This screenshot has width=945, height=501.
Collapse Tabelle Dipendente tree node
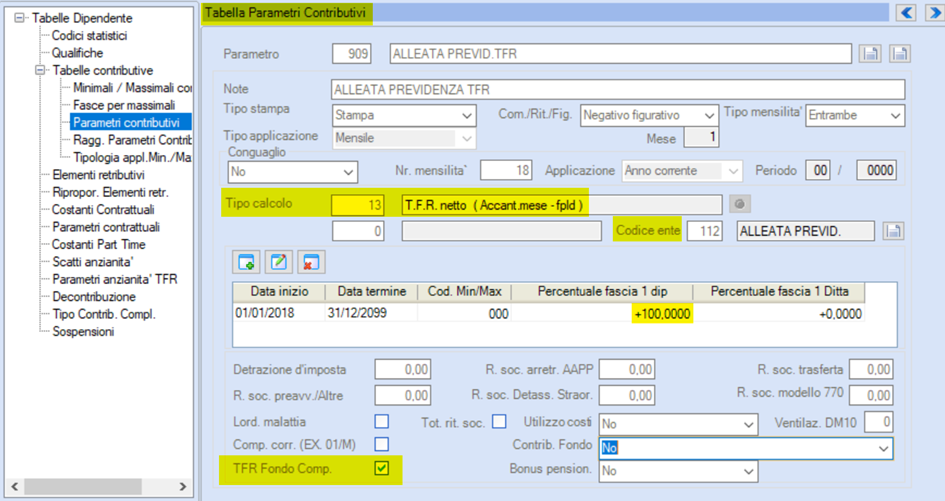click(x=19, y=18)
